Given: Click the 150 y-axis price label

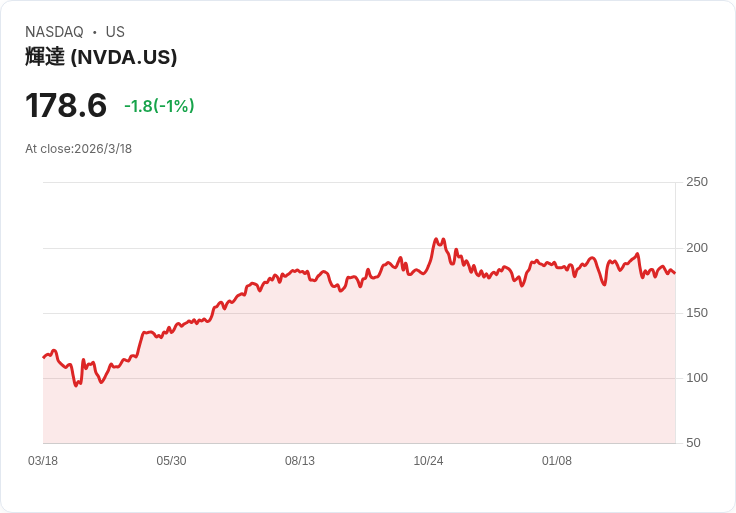Looking at the screenshot, I should tap(696, 313).
